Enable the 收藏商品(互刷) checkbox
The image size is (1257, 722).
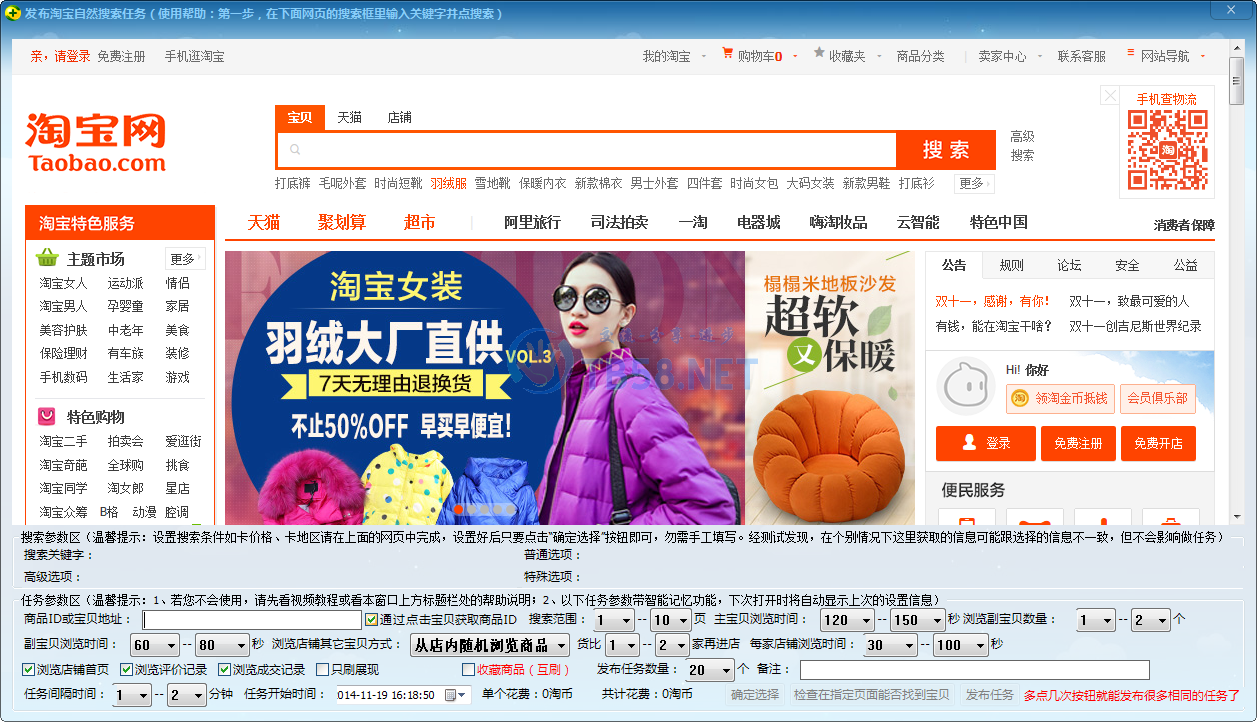click(x=468, y=669)
